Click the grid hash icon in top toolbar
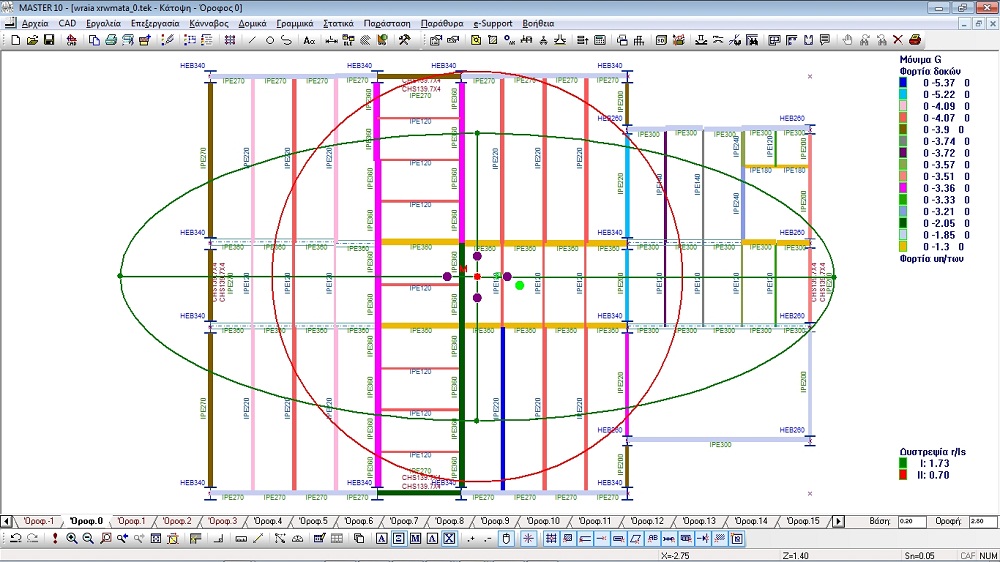1000x562 pixels. (x=230, y=40)
